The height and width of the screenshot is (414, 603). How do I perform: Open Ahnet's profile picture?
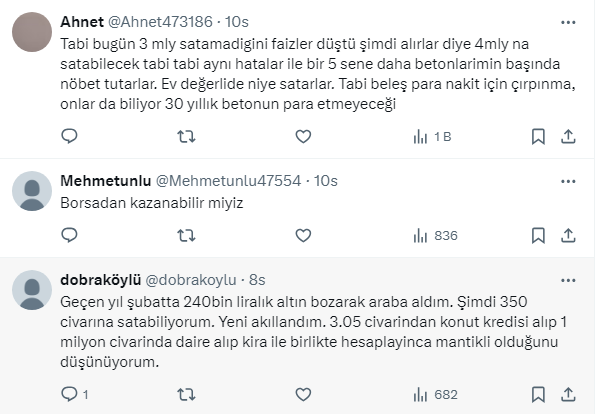pos(31,33)
